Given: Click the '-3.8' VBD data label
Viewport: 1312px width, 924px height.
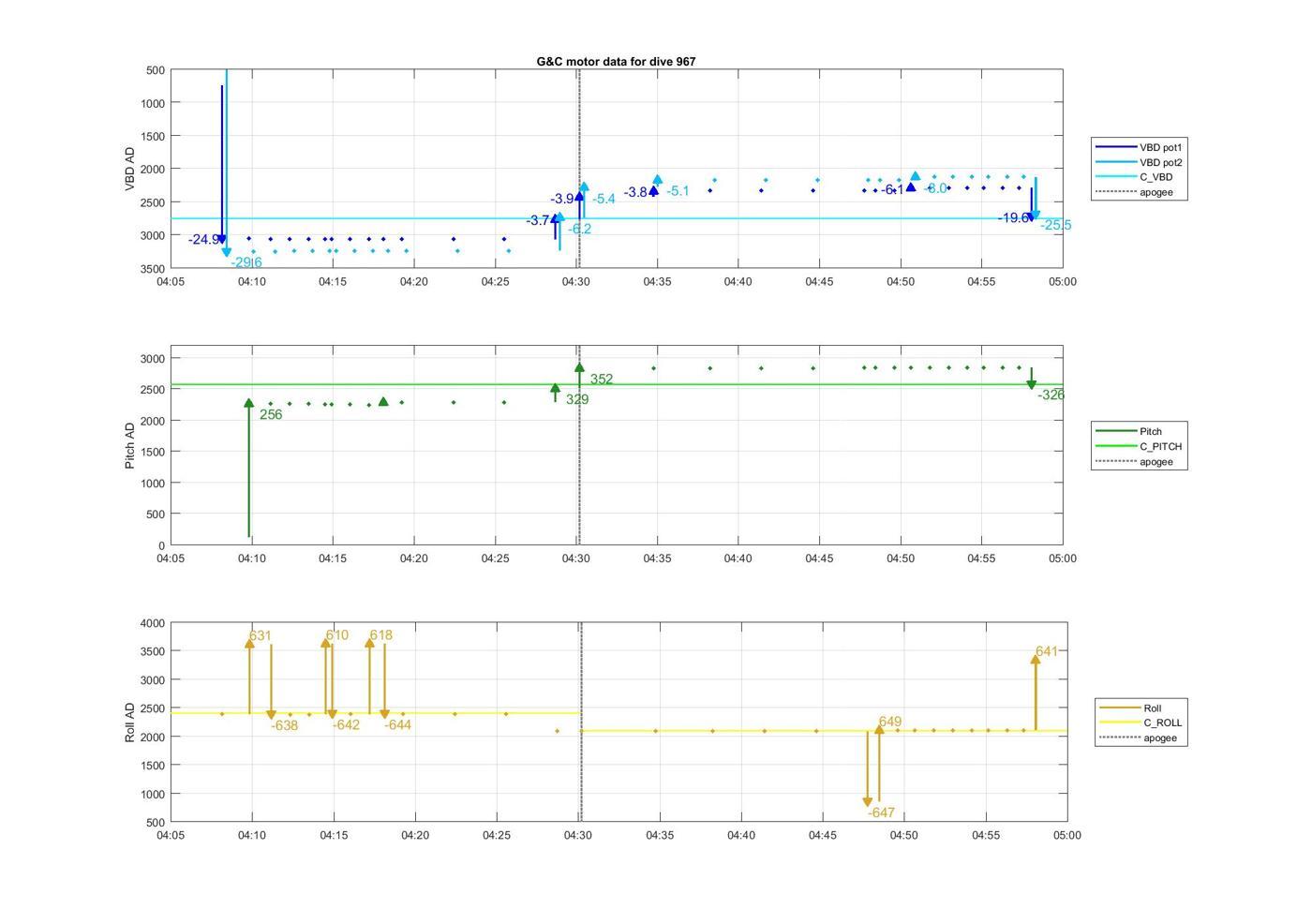Looking at the screenshot, I should pyautogui.click(x=636, y=192).
